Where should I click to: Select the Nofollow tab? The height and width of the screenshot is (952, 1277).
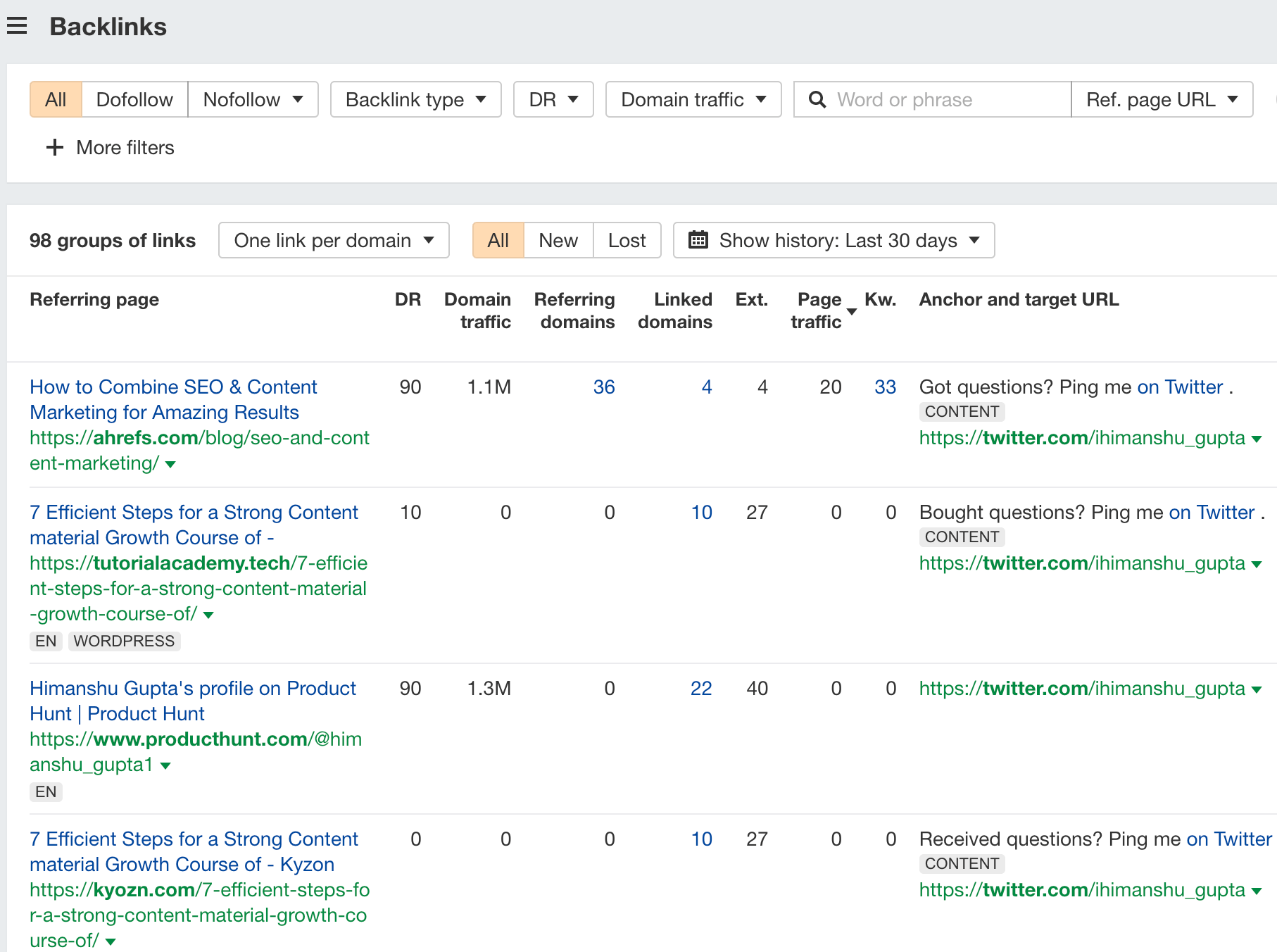243,99
